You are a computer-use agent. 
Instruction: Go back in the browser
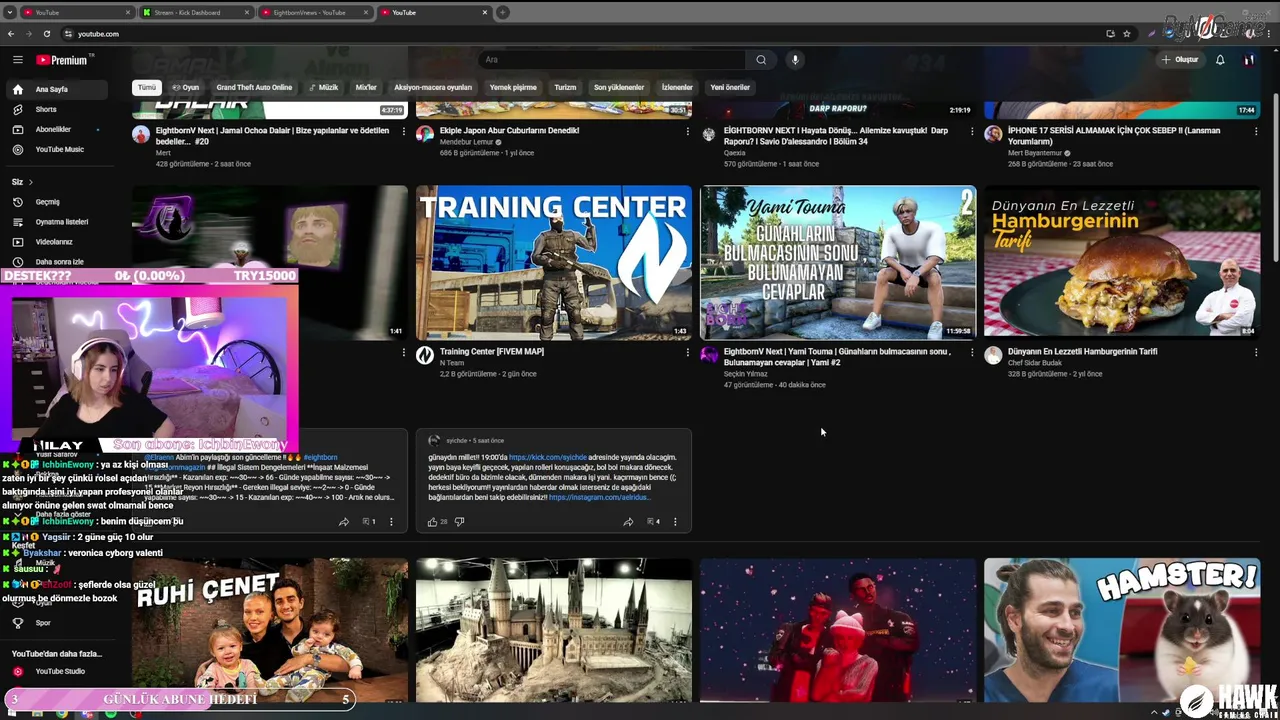click(x=11, y=34)
